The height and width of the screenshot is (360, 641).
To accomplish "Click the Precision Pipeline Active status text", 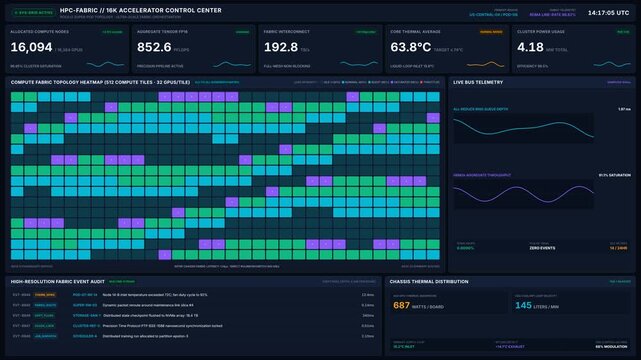I will [x=160, y=66].
